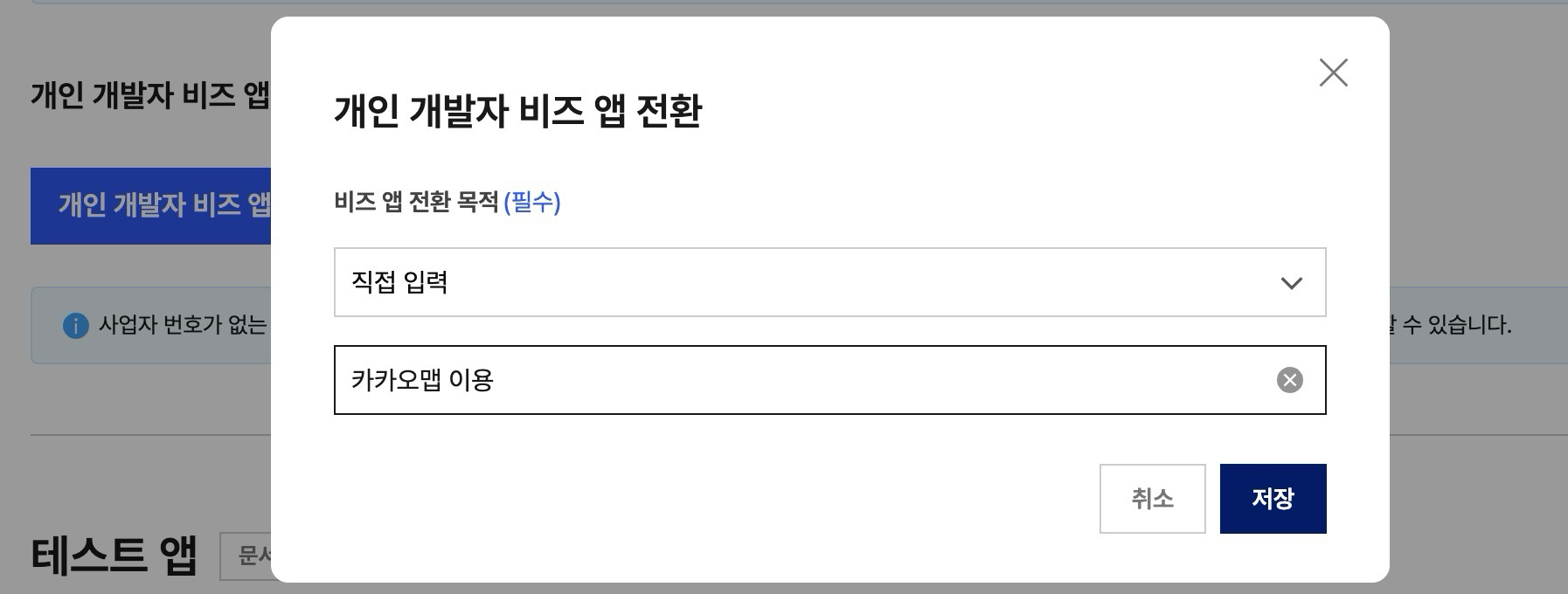
Task: Click the 수 있습니다. text in the banner
Action: pyautogui.click(x=1456, y=326)
